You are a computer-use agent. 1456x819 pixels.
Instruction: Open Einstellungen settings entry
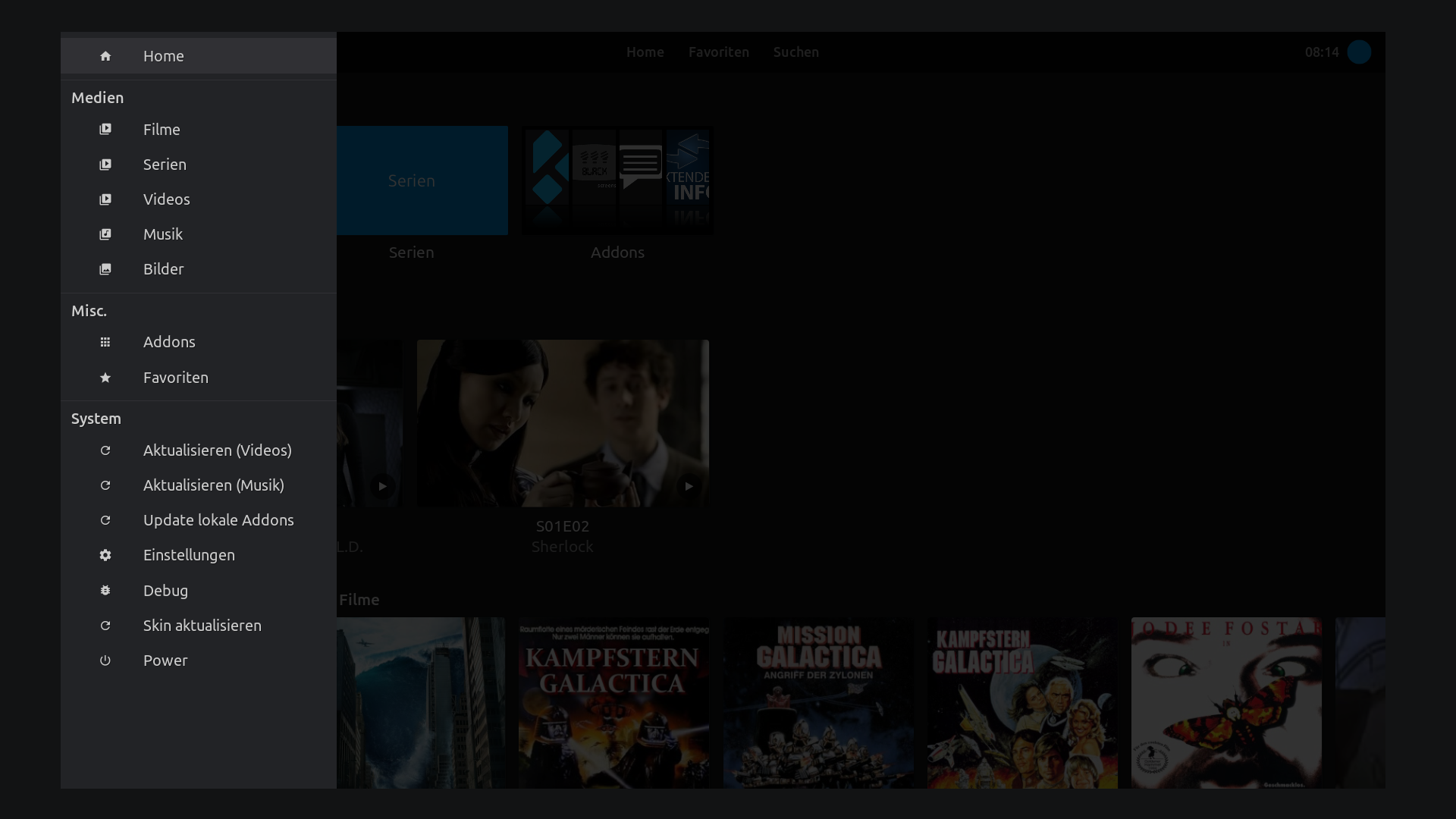tap(199, 555)
